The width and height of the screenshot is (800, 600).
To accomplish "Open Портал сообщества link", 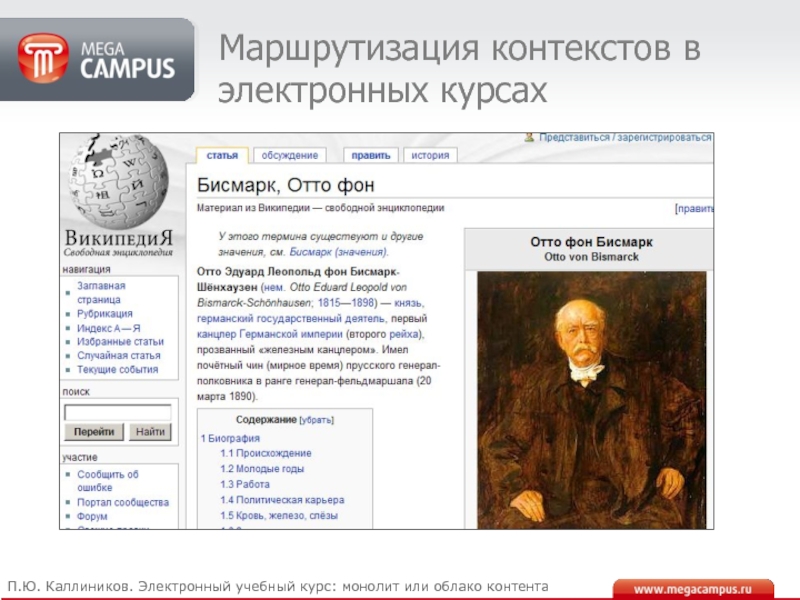I will [122, 503].
